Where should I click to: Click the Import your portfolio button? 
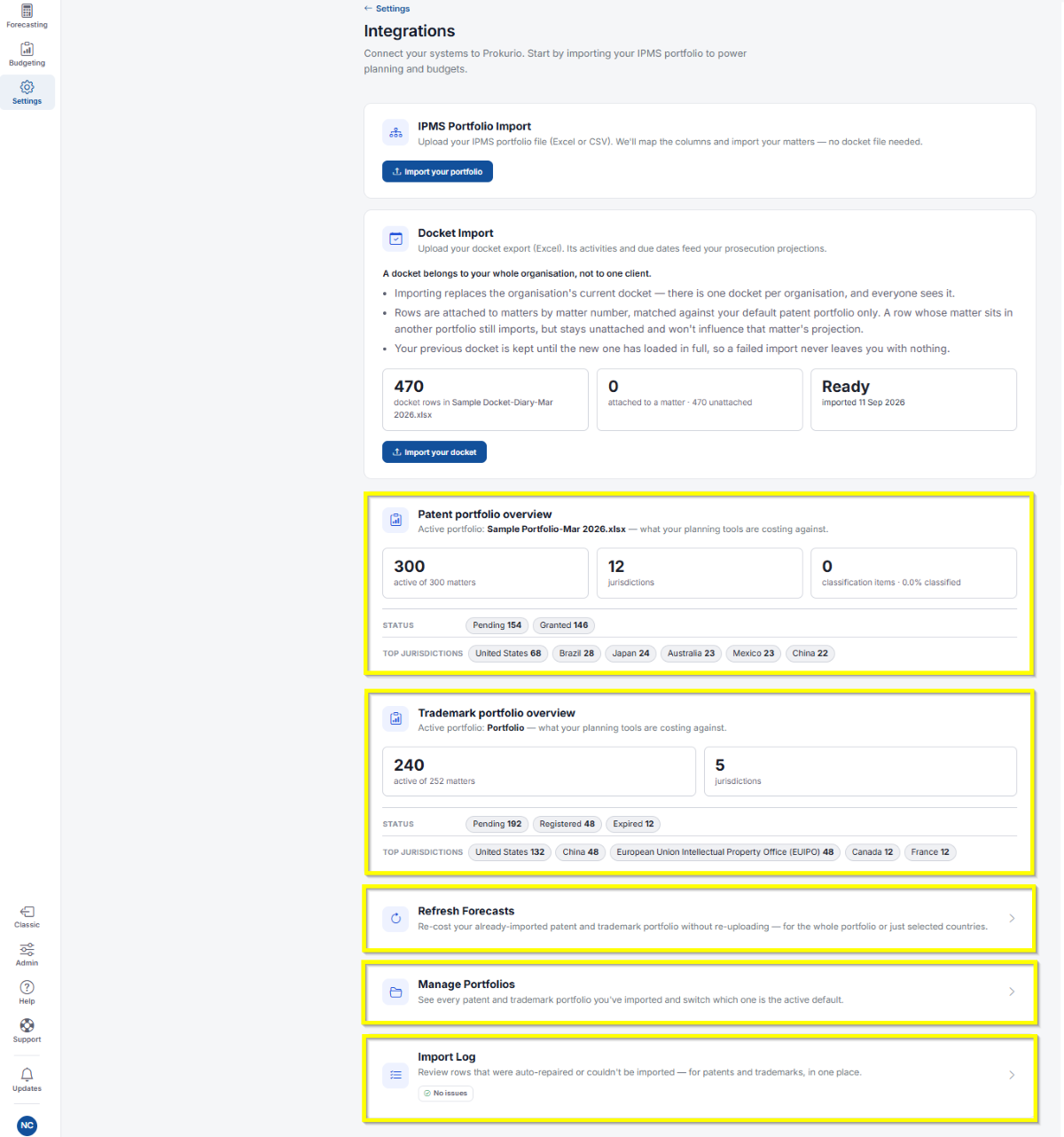click(x=437, y=172)
